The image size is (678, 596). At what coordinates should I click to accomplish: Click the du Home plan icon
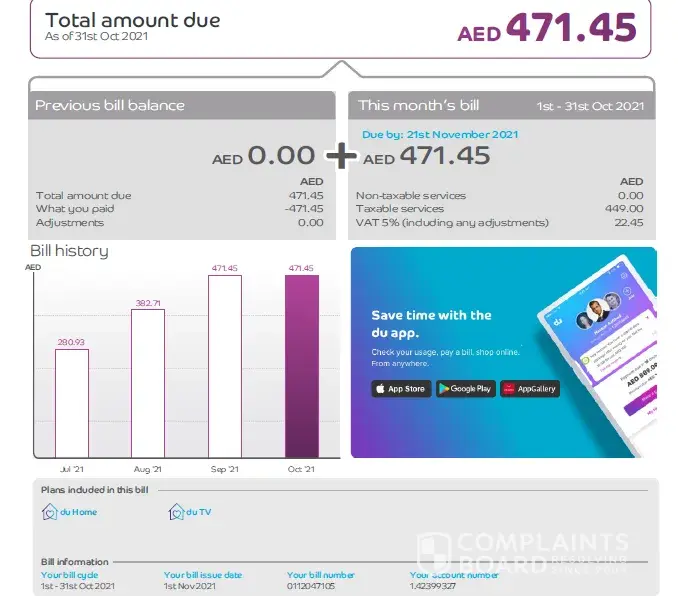[49, 512]
